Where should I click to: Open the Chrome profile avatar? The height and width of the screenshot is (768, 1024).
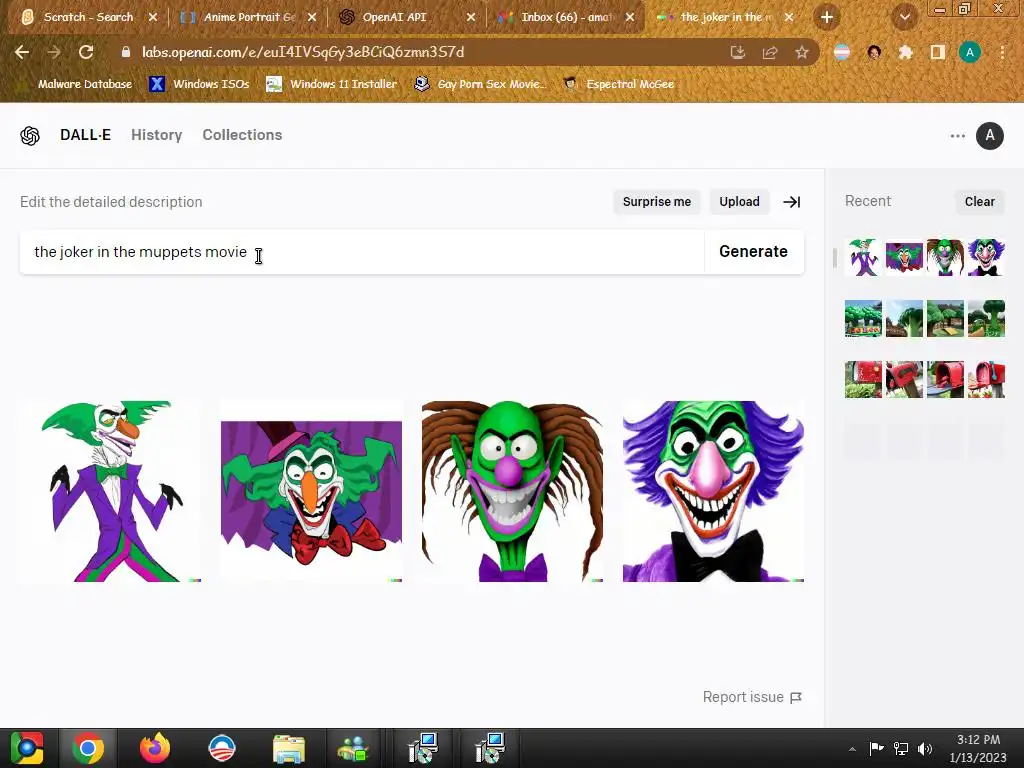pyautogui.click(x=970, y=52)
